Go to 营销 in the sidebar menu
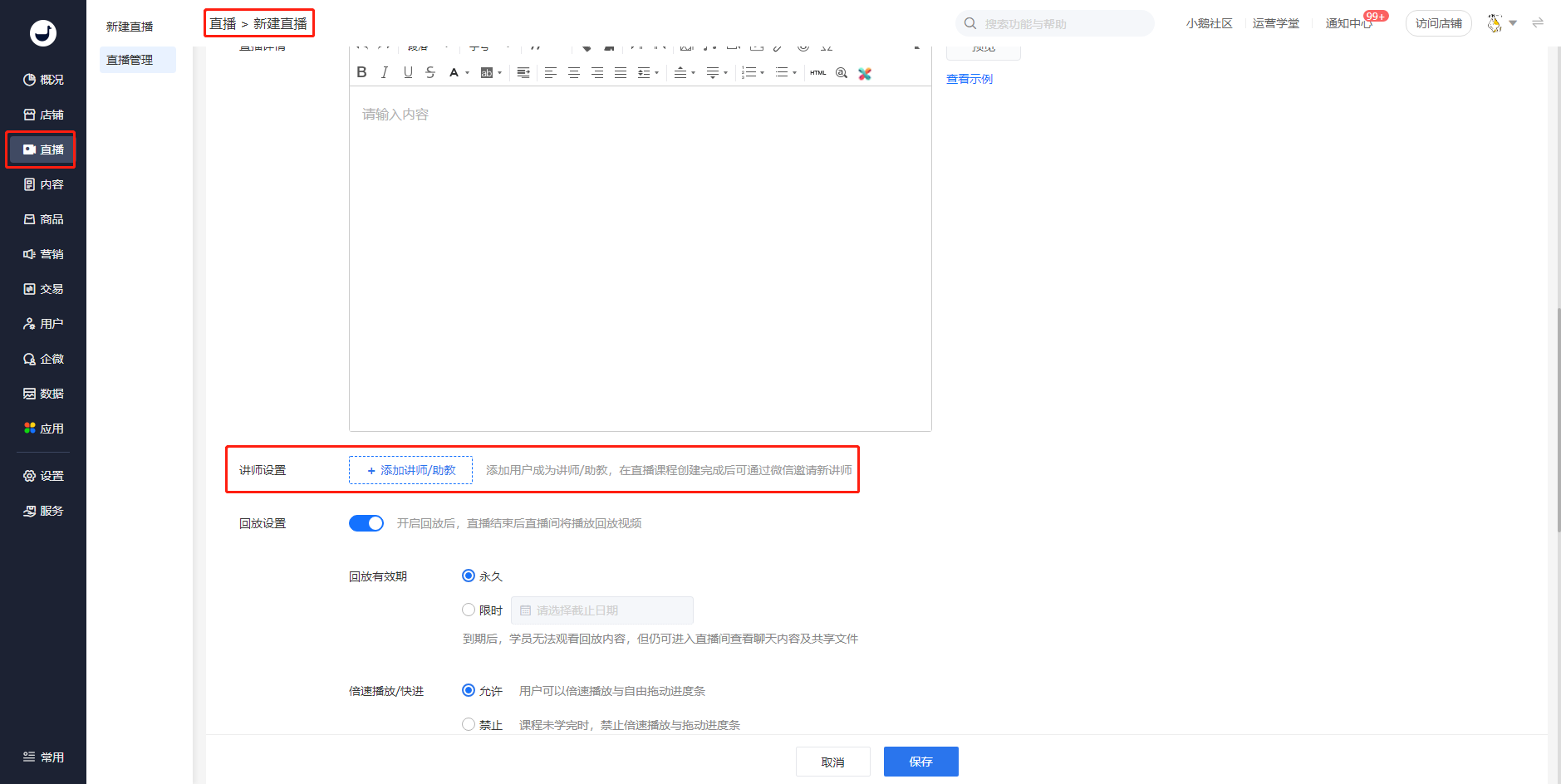 (x=43, y=254)
